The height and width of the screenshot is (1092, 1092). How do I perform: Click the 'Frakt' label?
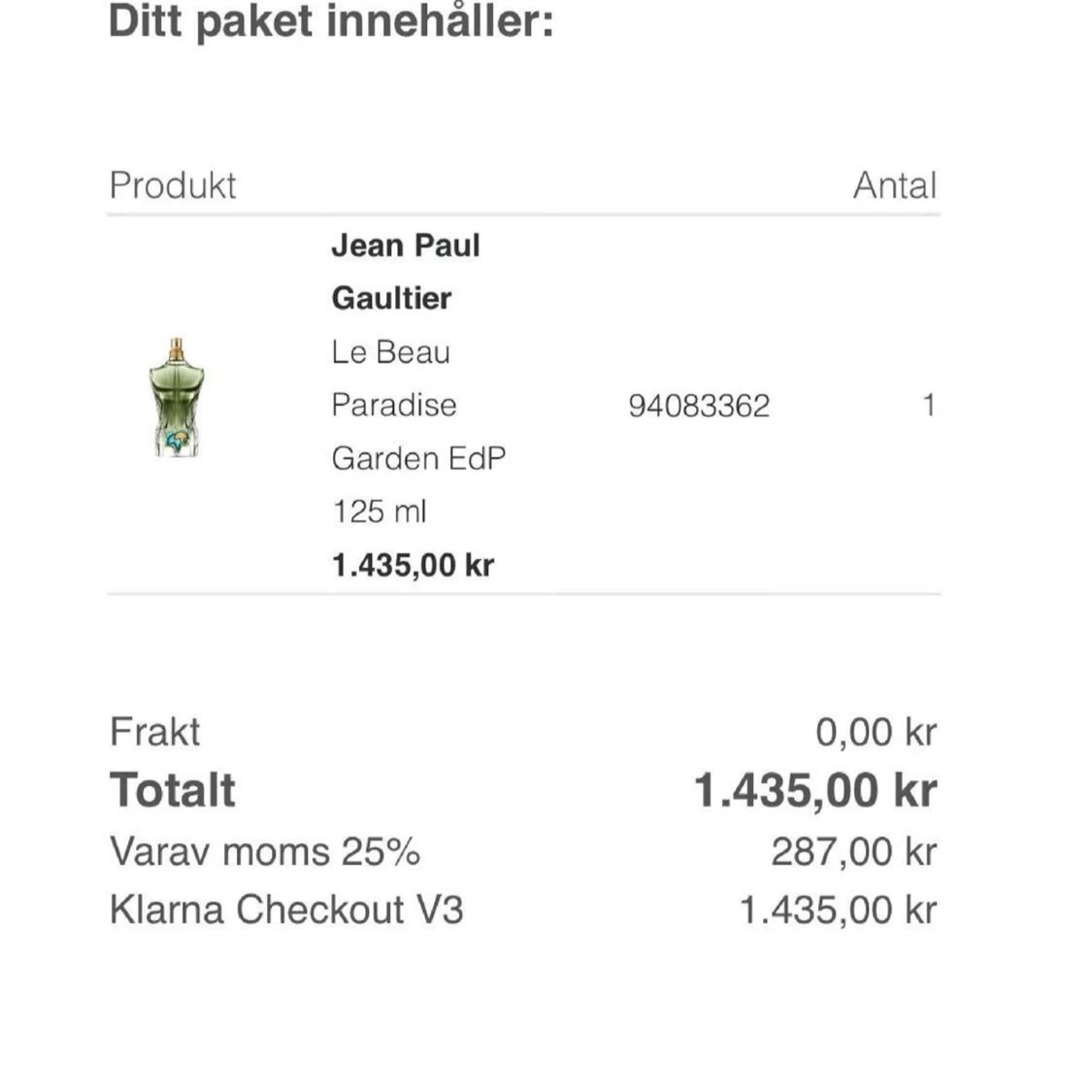pos(155,732)
